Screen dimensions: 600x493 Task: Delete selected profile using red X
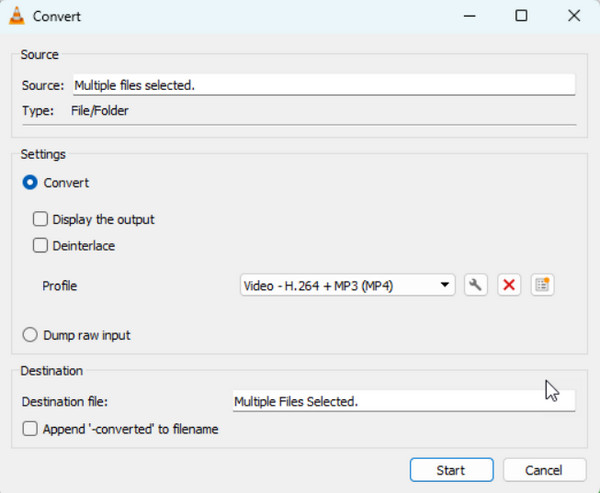pos(509,285)
